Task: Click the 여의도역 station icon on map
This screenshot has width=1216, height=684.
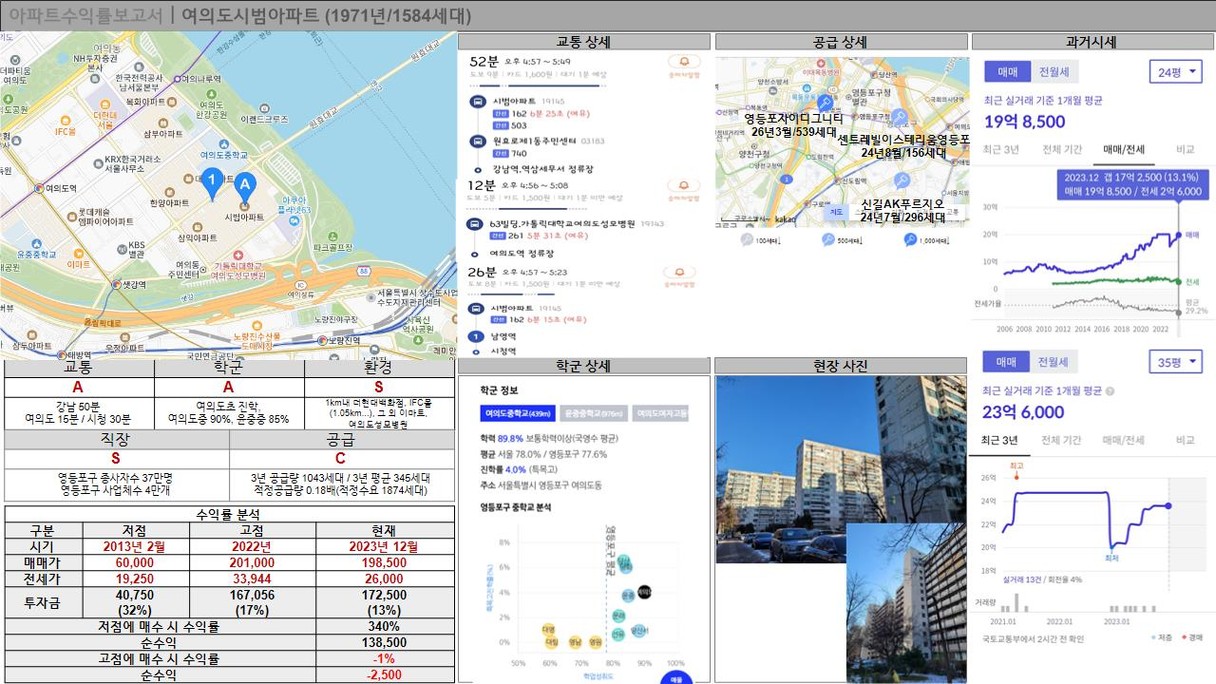Action: [x=38, y=186]
